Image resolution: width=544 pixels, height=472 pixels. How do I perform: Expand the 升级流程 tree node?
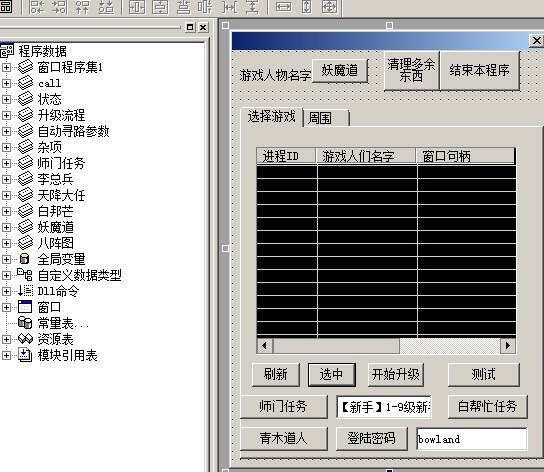pyautogui.click(x=6, y=115)
